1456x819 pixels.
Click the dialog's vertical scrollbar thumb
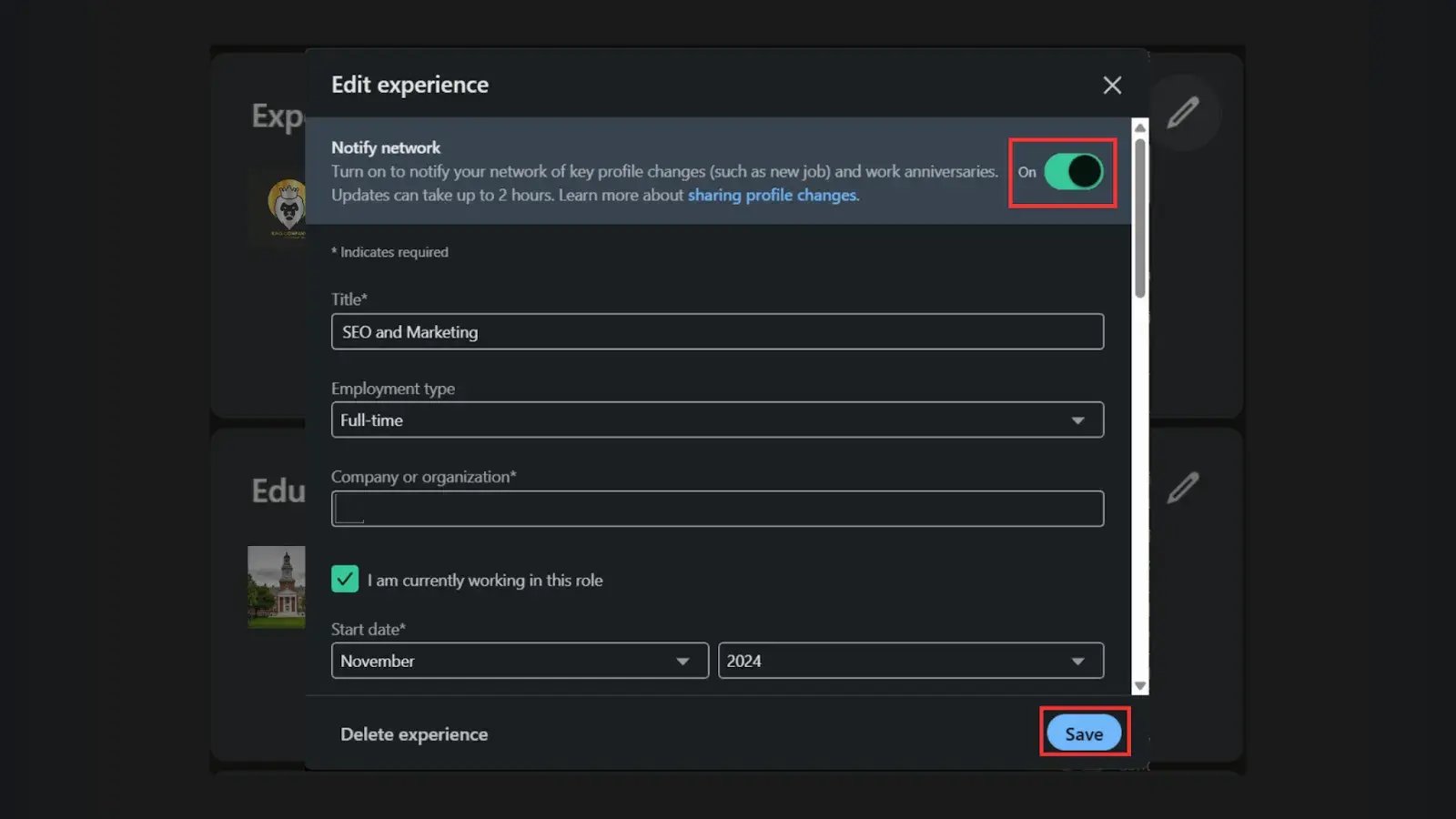(1139, 218)
